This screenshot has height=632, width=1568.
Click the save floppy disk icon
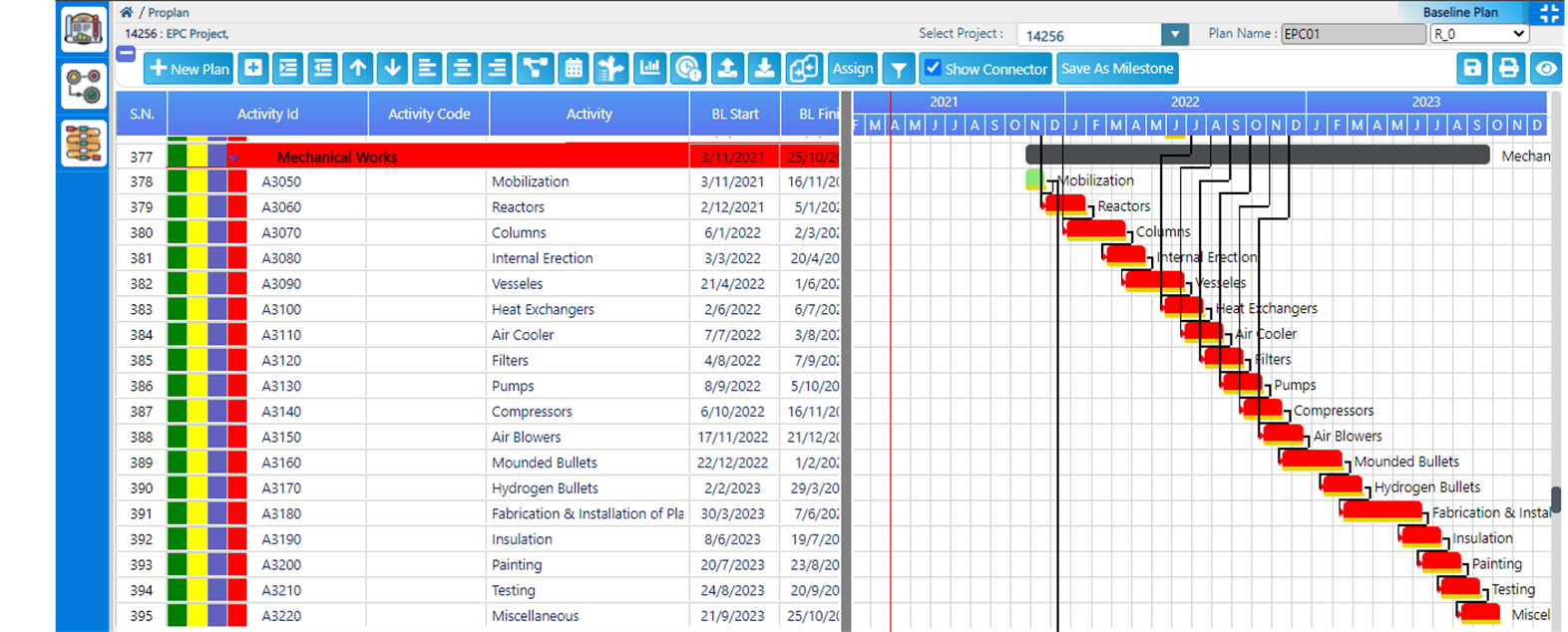1472,68
